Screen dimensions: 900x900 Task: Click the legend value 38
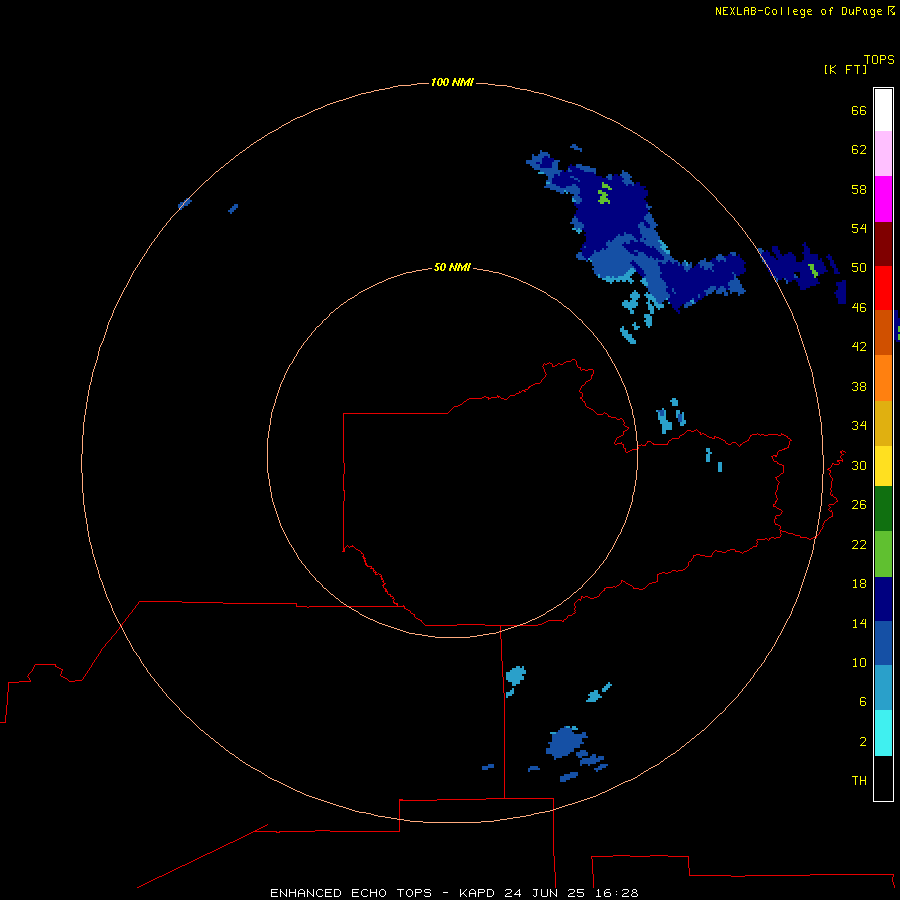pyautogui.click(x=859, y=386)
